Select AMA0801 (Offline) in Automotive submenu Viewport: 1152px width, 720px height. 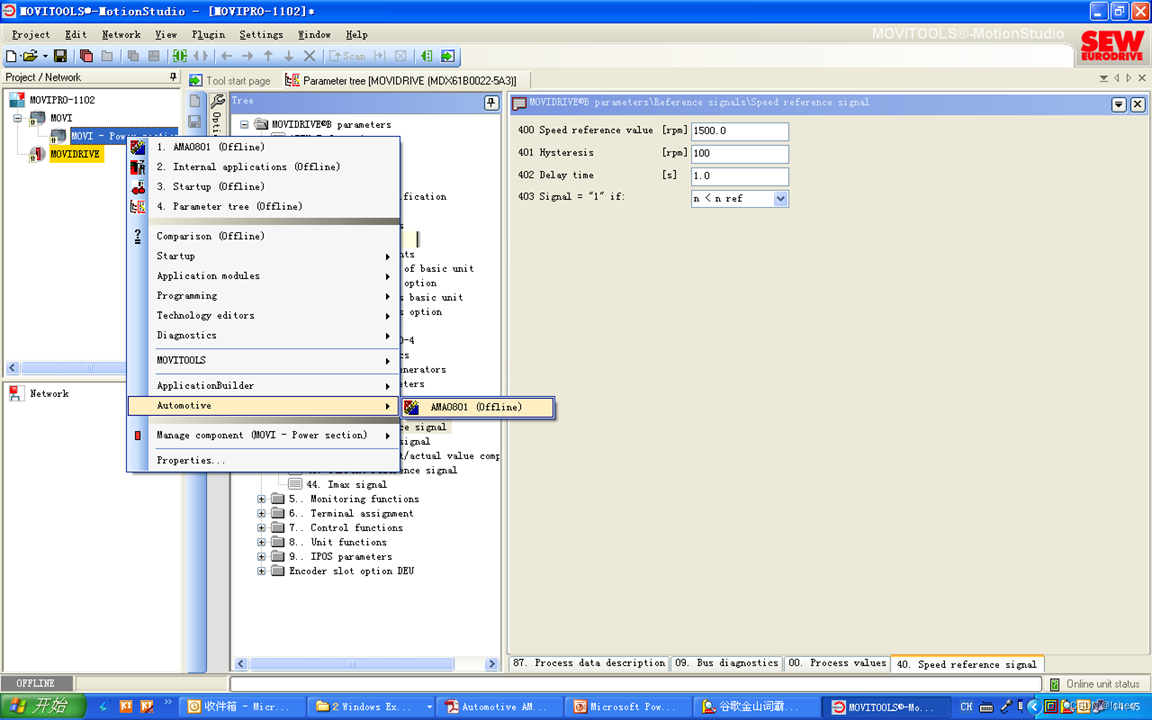click(478, 407)
